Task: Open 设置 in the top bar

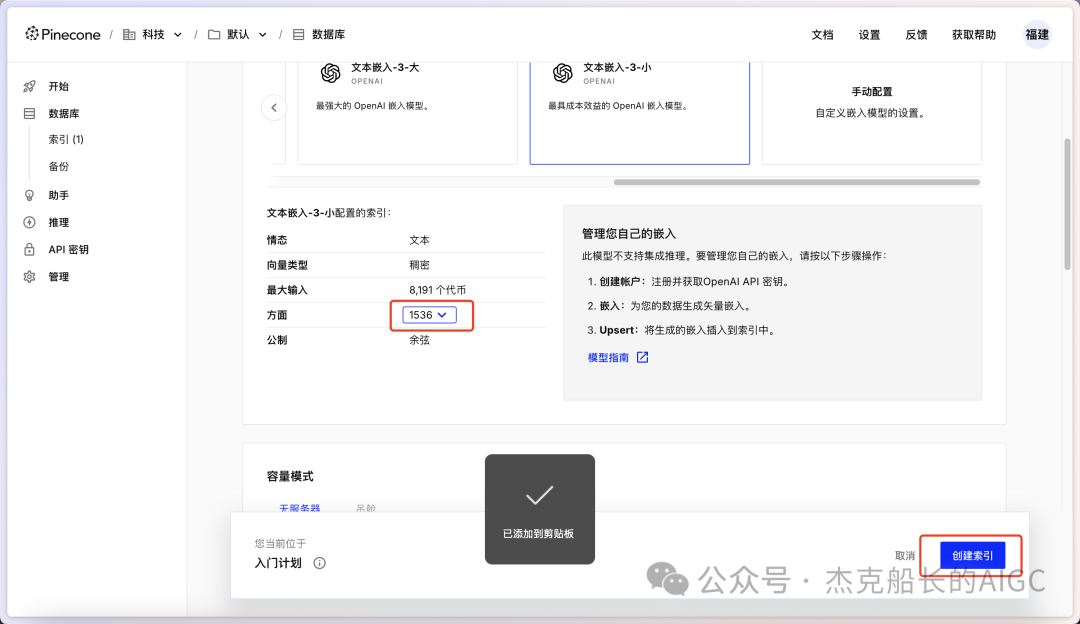Action: (x=869, y=34)
